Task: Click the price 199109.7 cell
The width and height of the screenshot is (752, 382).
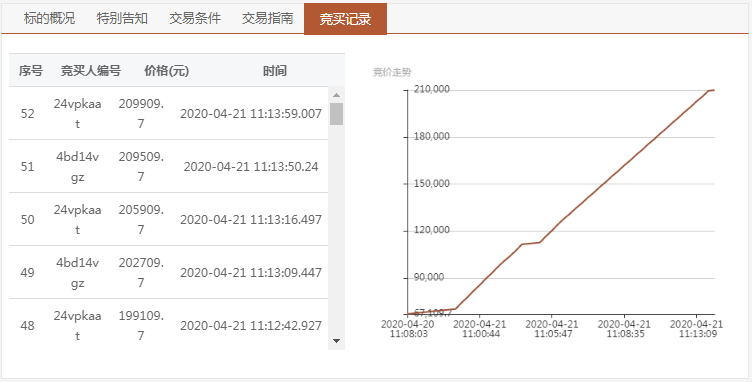Action: coord(141,325)
